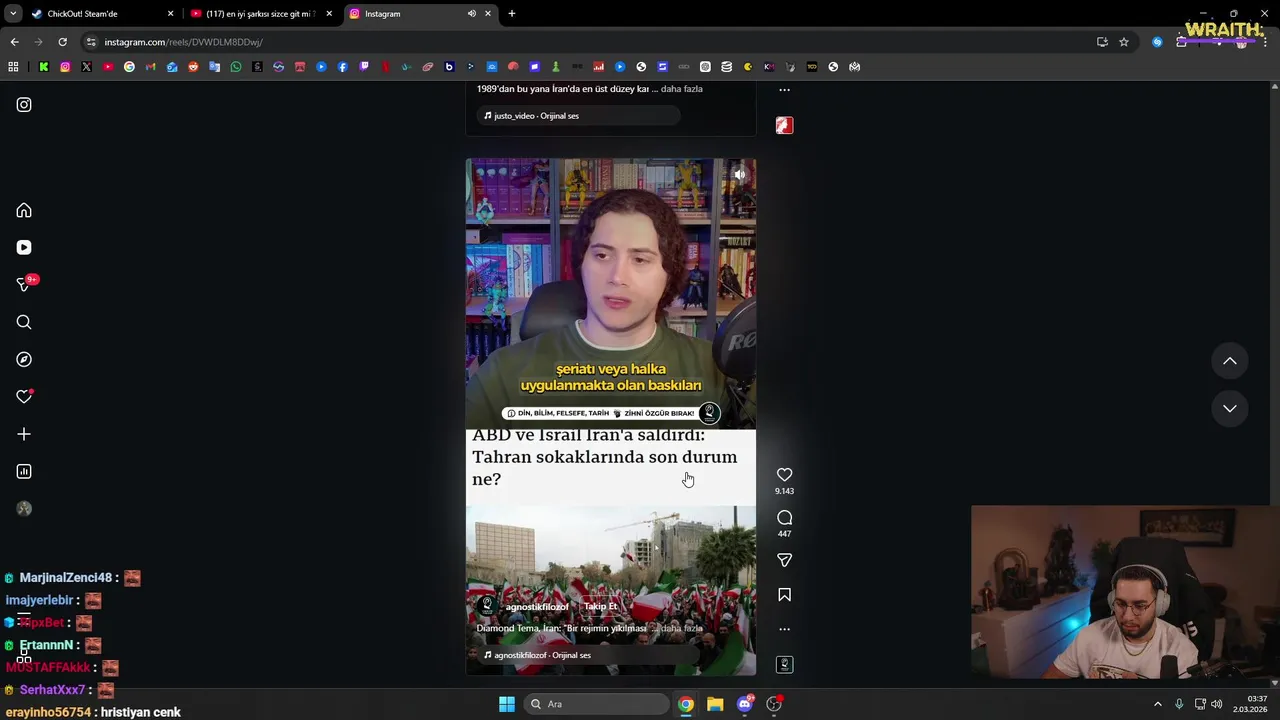Click the taskbar search box 'Ara'
This screenshot has width=1280, height=720.
pyautogui.click(x=597, y=704)
